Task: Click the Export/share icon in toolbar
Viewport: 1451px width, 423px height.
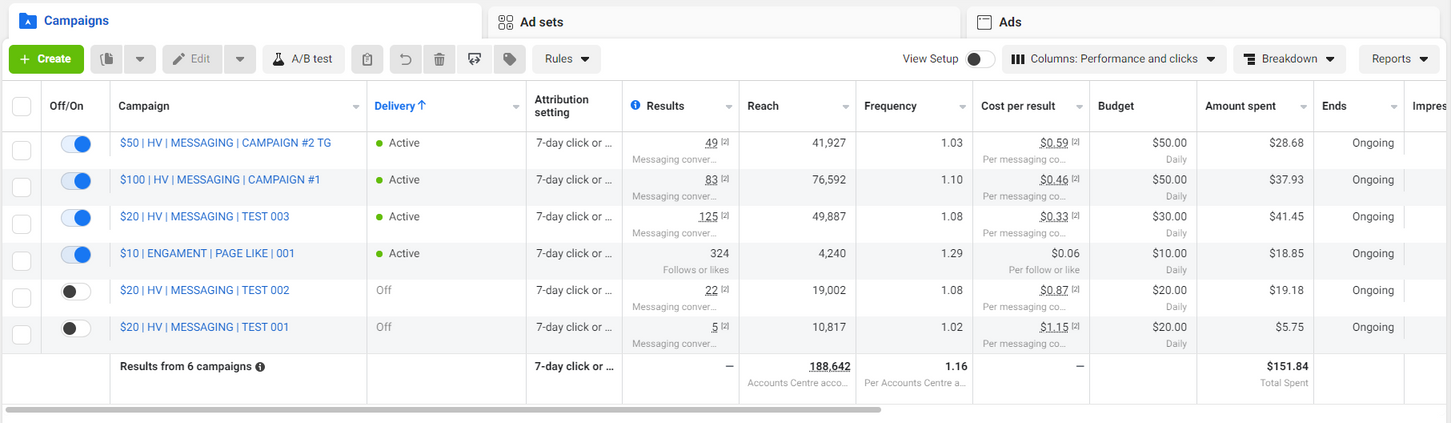Action: [474, 59]
